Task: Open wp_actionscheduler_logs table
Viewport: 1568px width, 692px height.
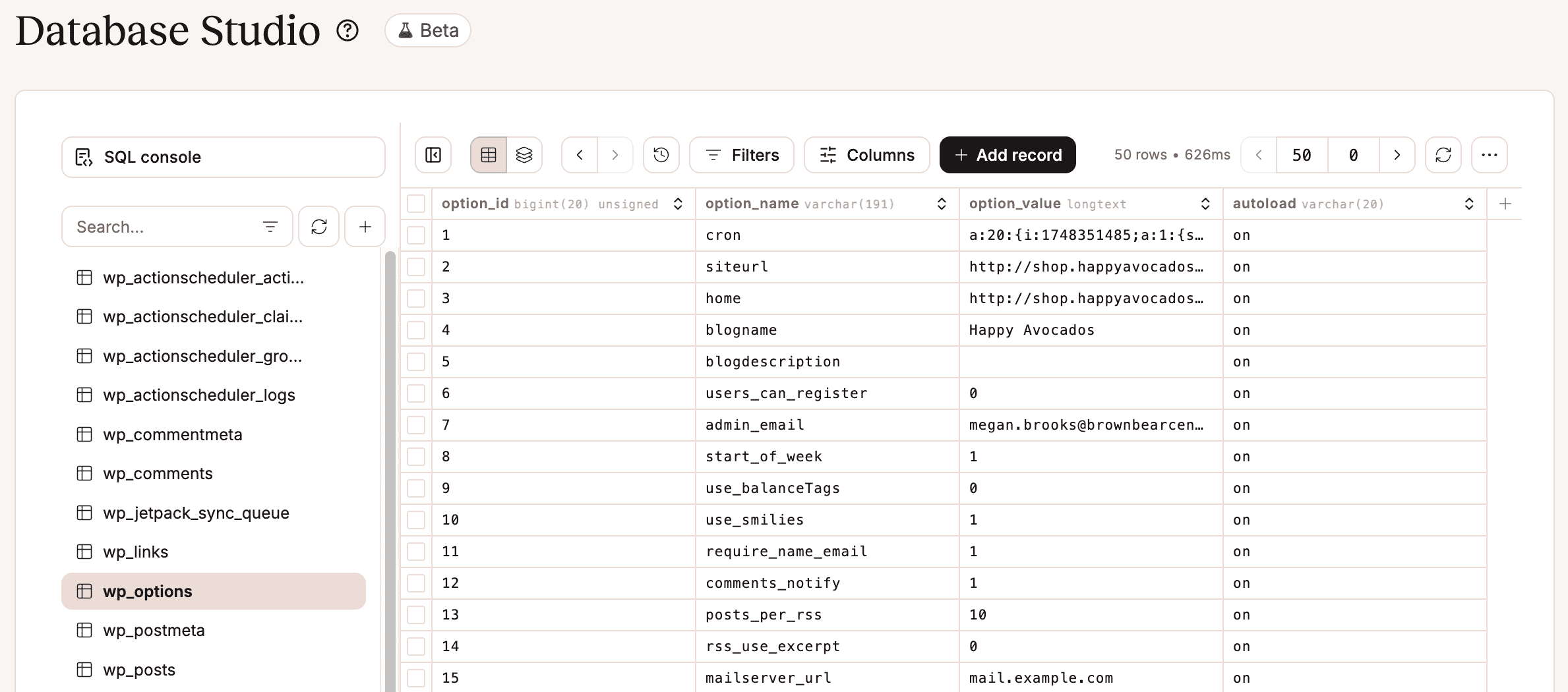Action: pos(214,395)
